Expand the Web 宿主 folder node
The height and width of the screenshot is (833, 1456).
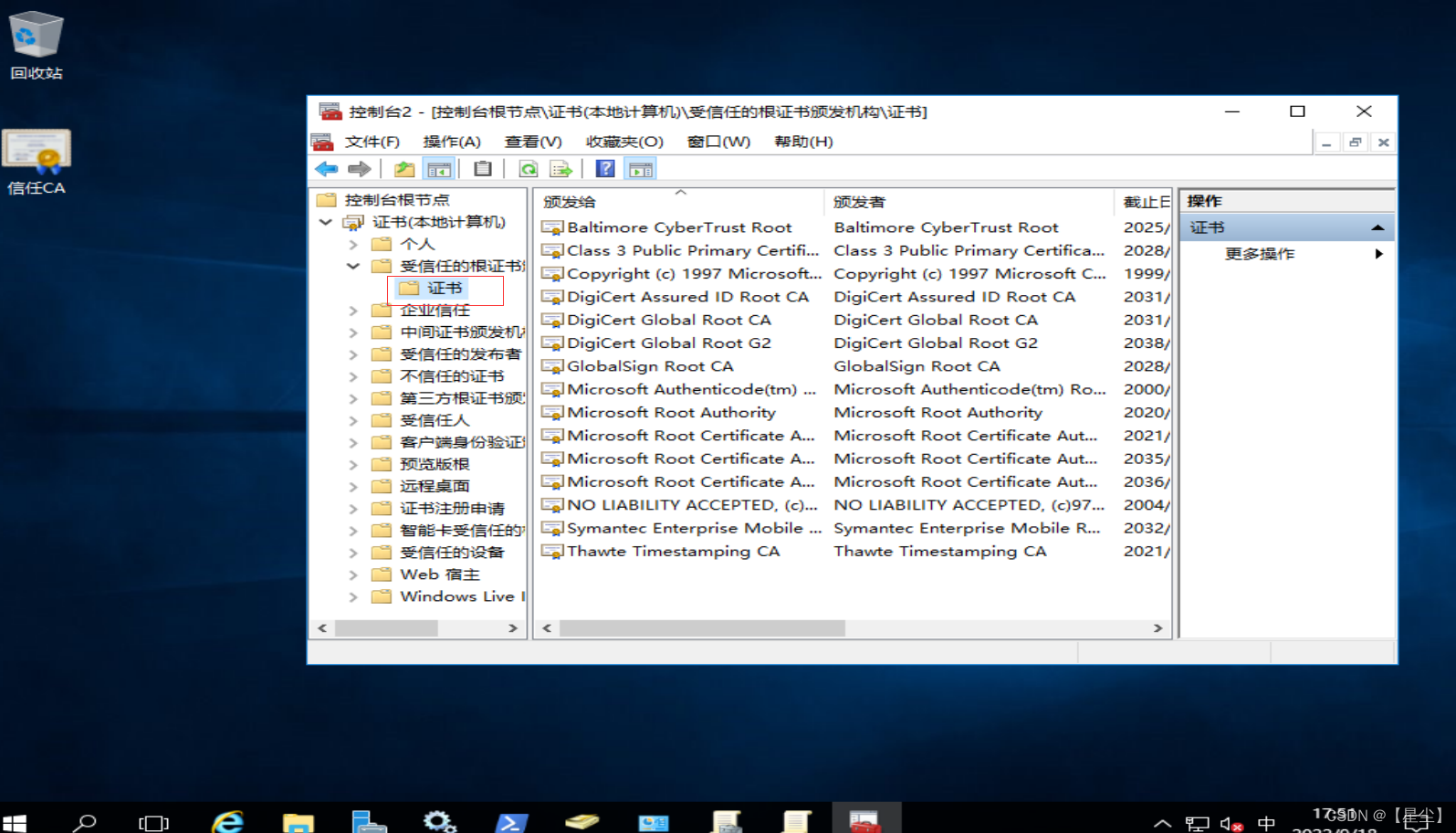coord(353,575)
